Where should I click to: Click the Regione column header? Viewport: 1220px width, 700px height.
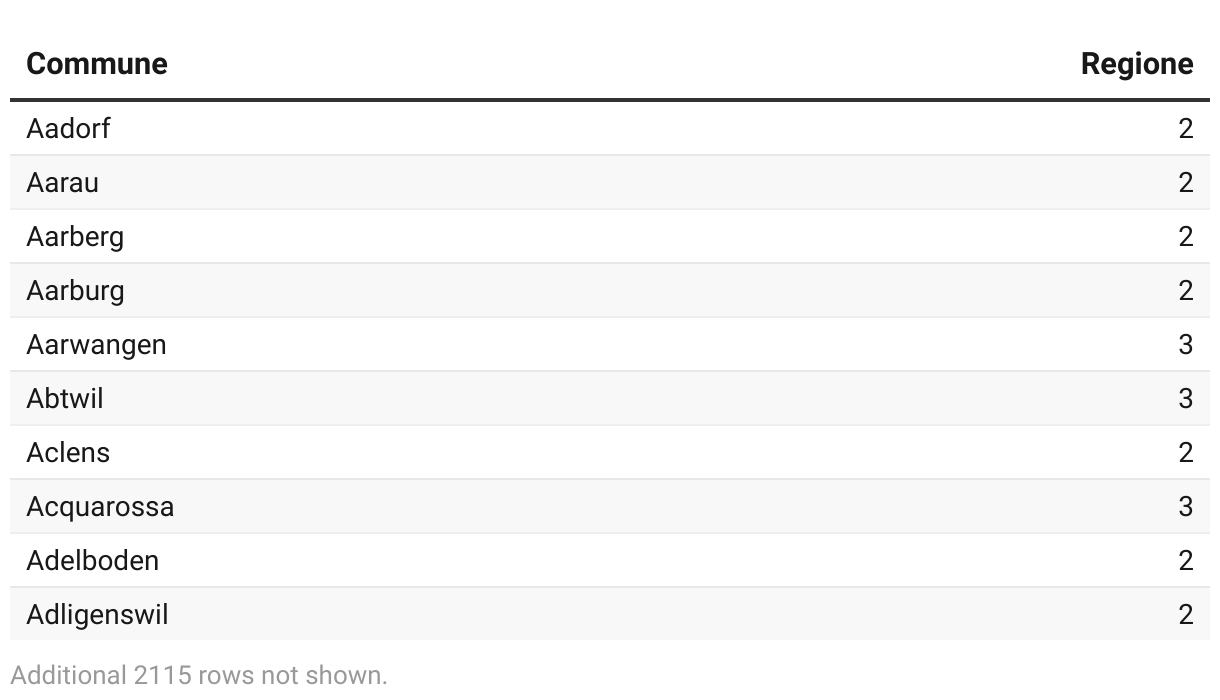point(1137,64)
